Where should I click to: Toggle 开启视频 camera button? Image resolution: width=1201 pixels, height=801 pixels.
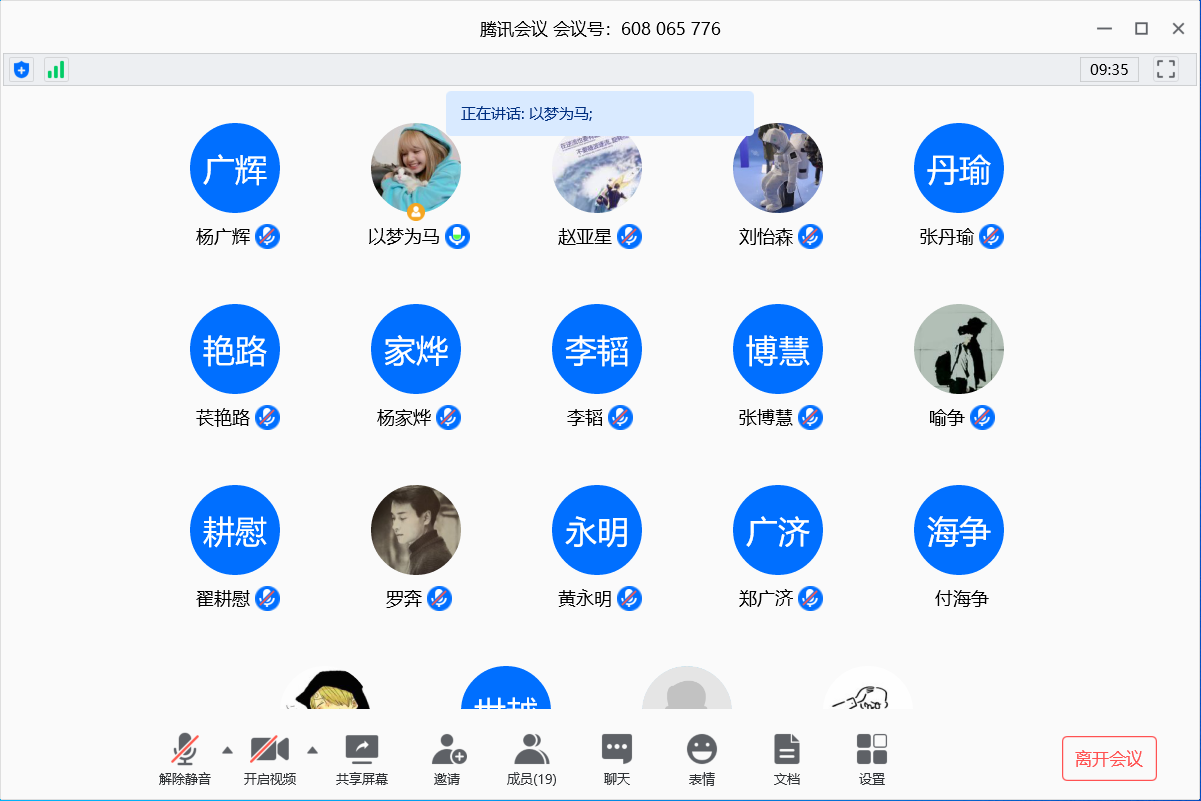[270, 759]
